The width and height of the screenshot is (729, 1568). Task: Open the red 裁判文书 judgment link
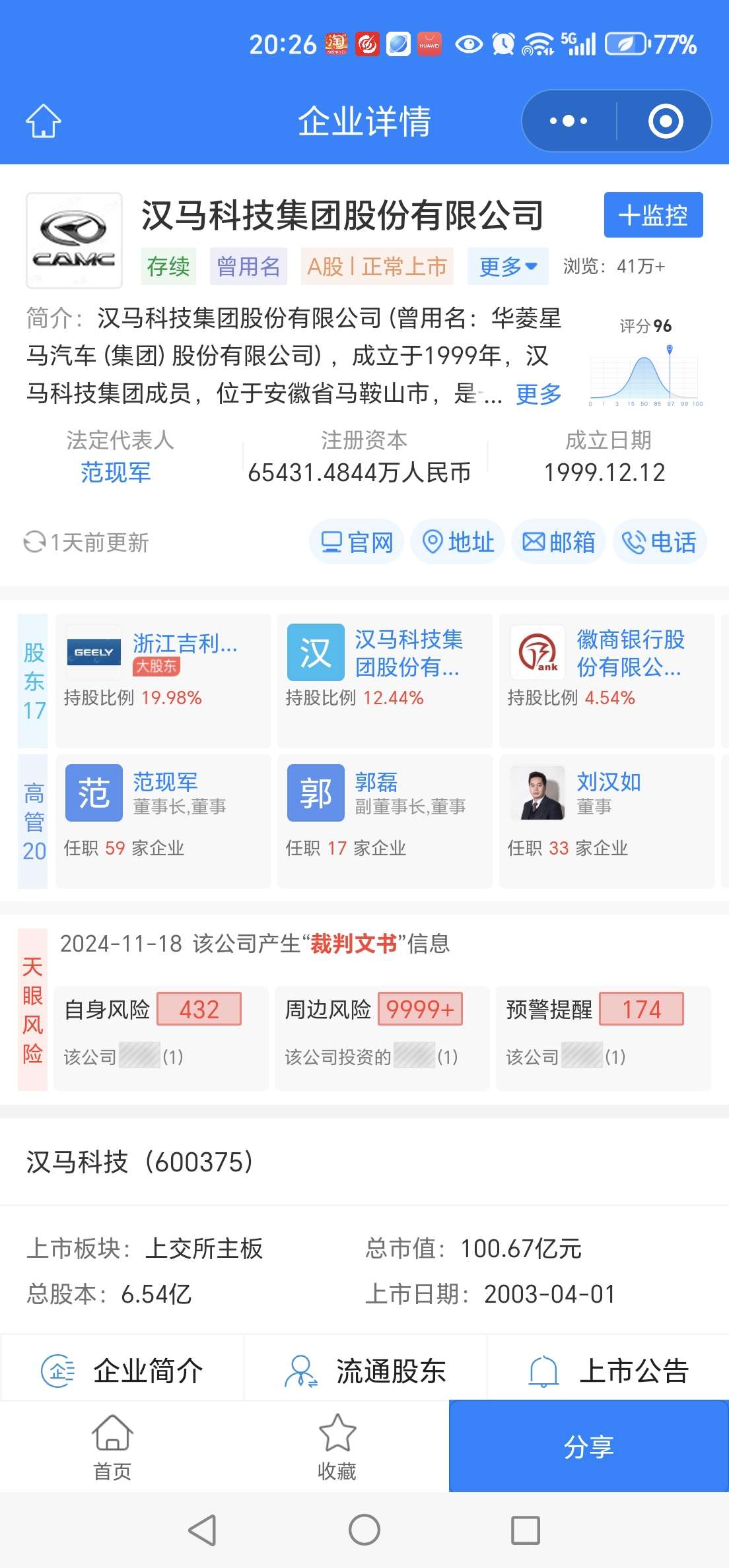coord(354,944)
